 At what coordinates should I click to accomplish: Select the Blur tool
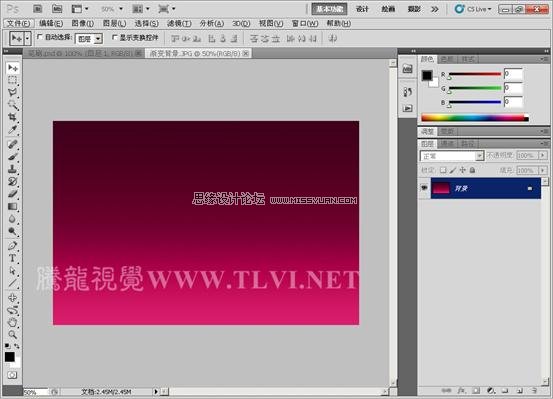[13, 219]
